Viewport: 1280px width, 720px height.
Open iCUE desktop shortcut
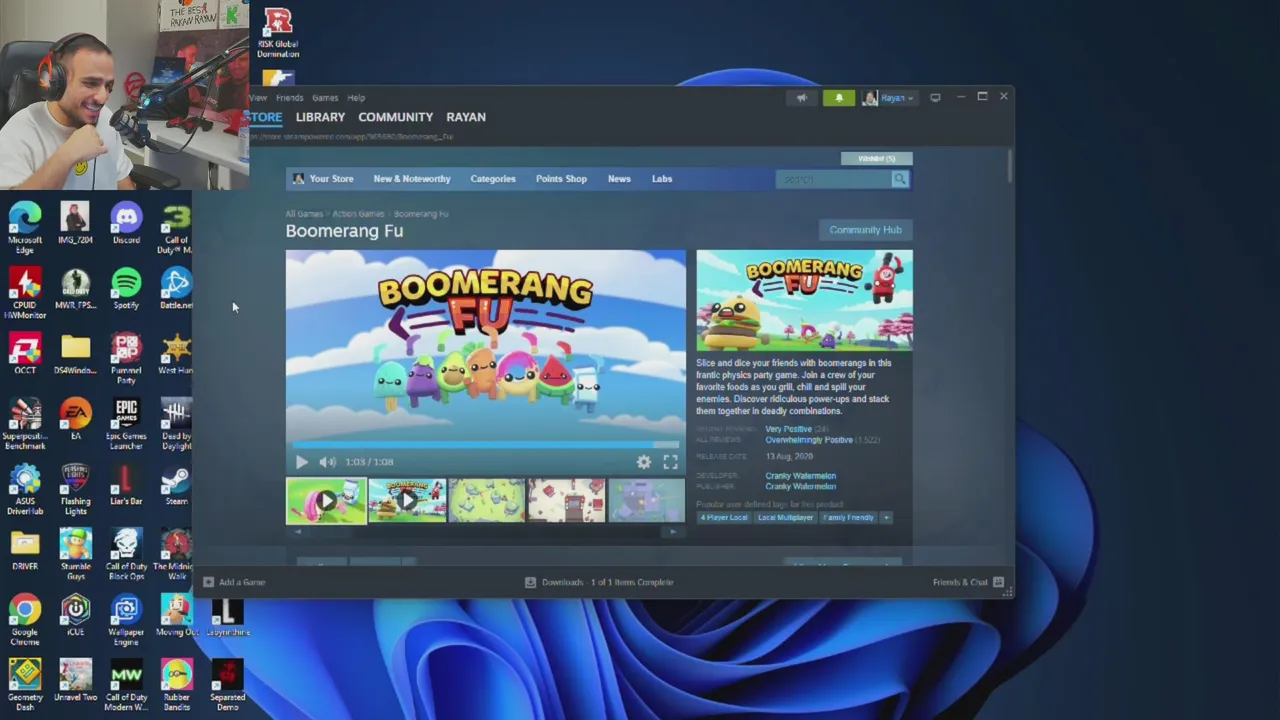pos(75,616)
